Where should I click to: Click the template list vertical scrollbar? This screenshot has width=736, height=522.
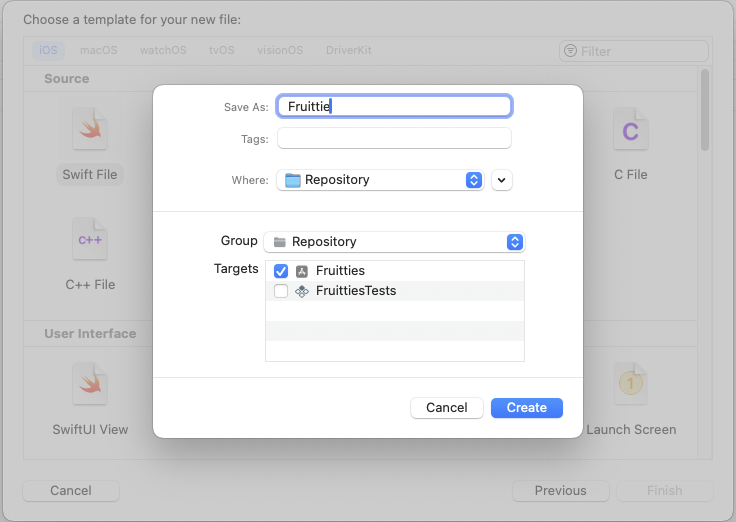[705, 110]
